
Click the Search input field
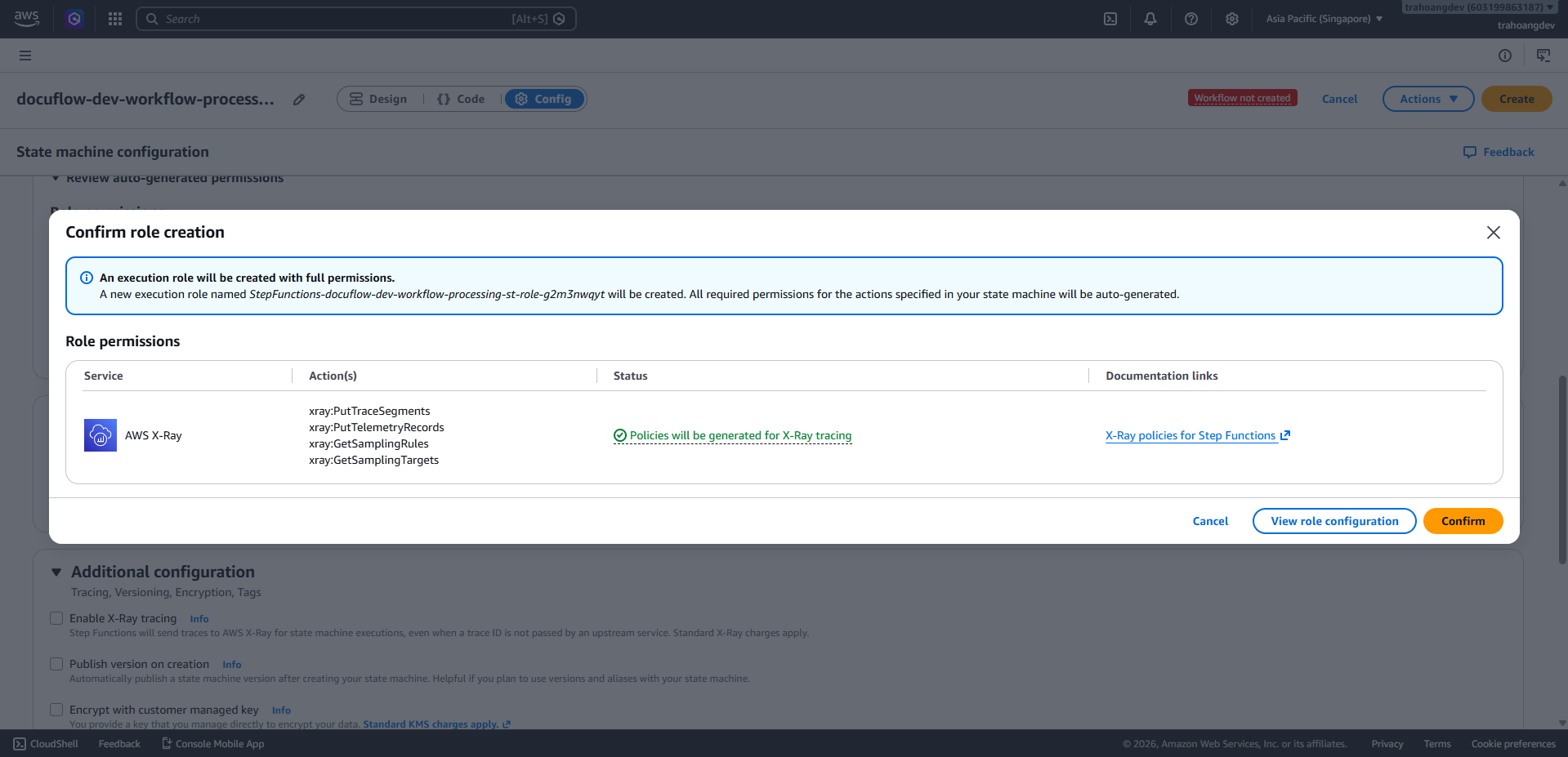point(356,19)
